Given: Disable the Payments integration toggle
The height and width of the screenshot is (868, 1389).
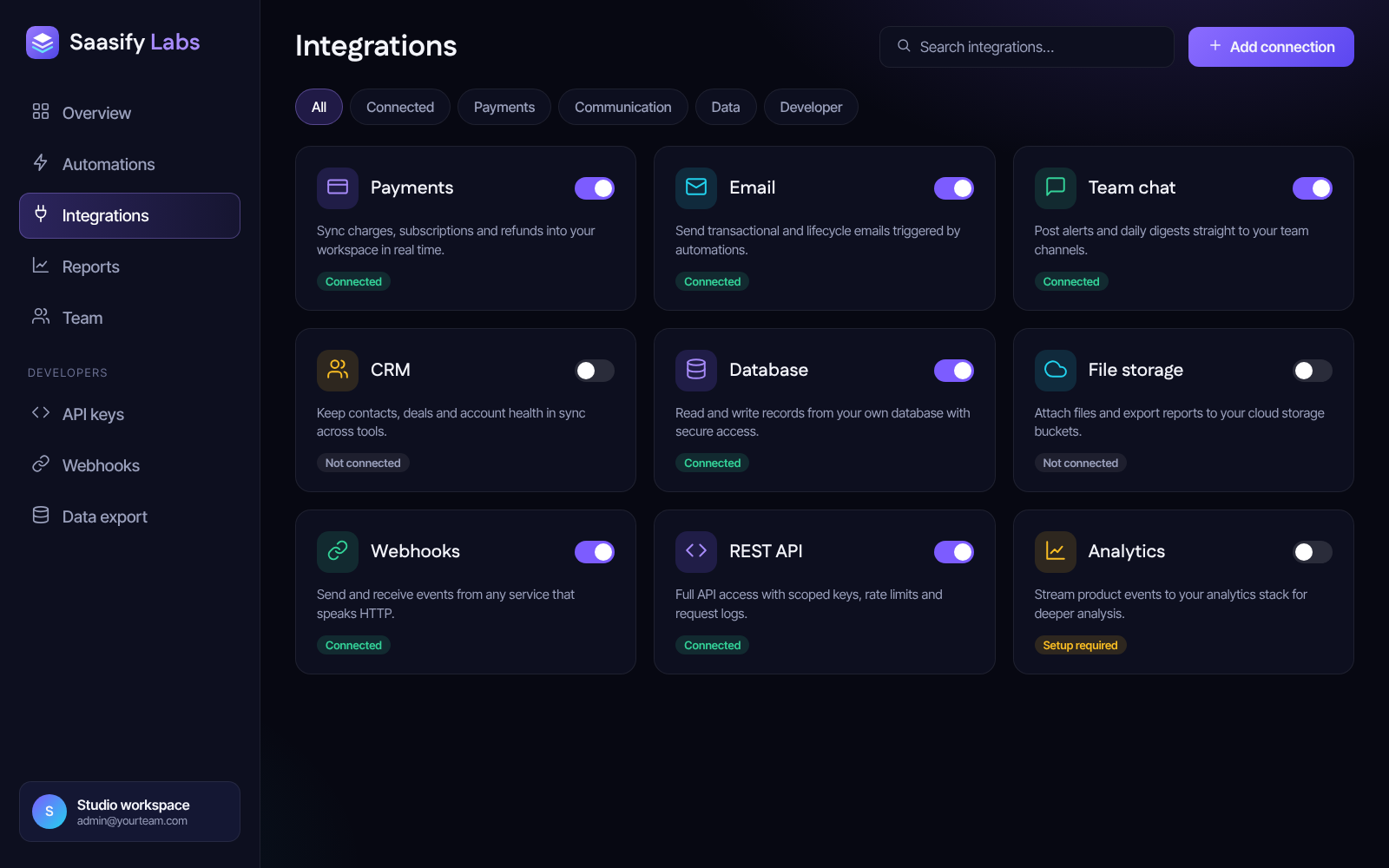Looking at the screenshot, I should point(595,188).
